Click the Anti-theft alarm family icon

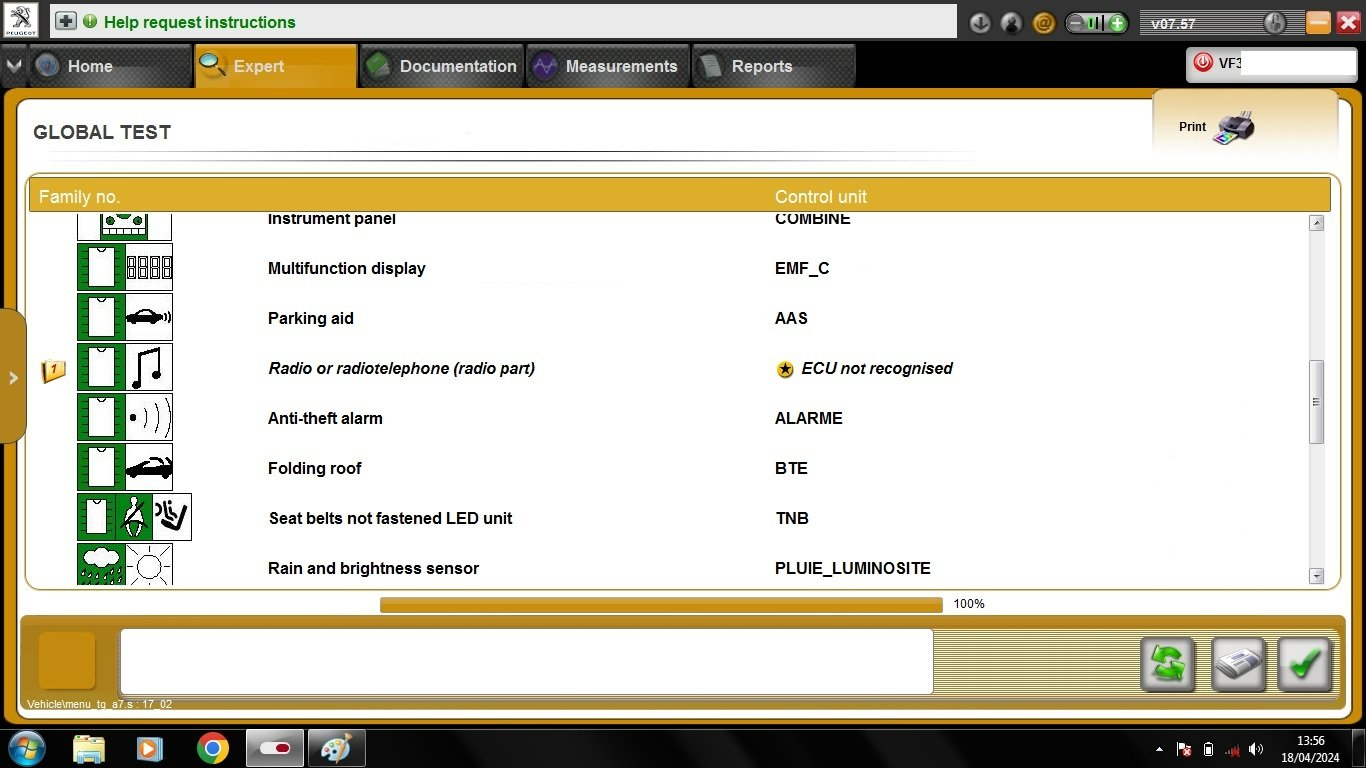tap(125, 418)
